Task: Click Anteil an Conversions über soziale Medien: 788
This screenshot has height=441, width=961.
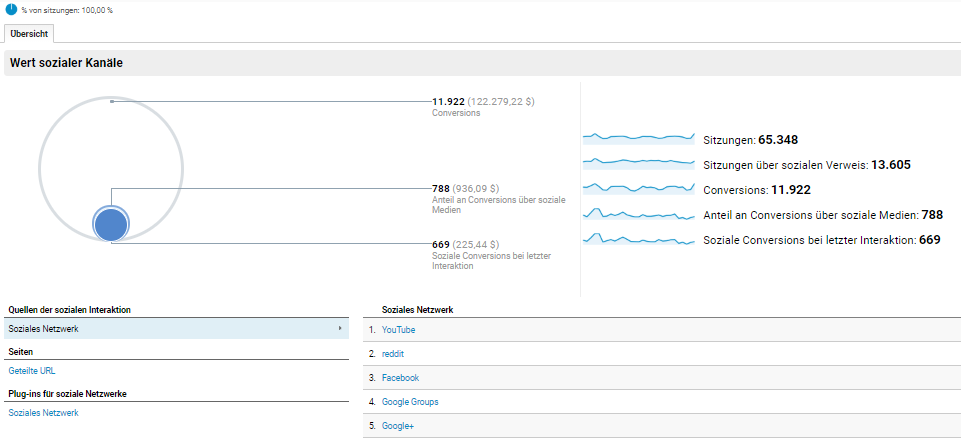Action: [x=823, y=215]
